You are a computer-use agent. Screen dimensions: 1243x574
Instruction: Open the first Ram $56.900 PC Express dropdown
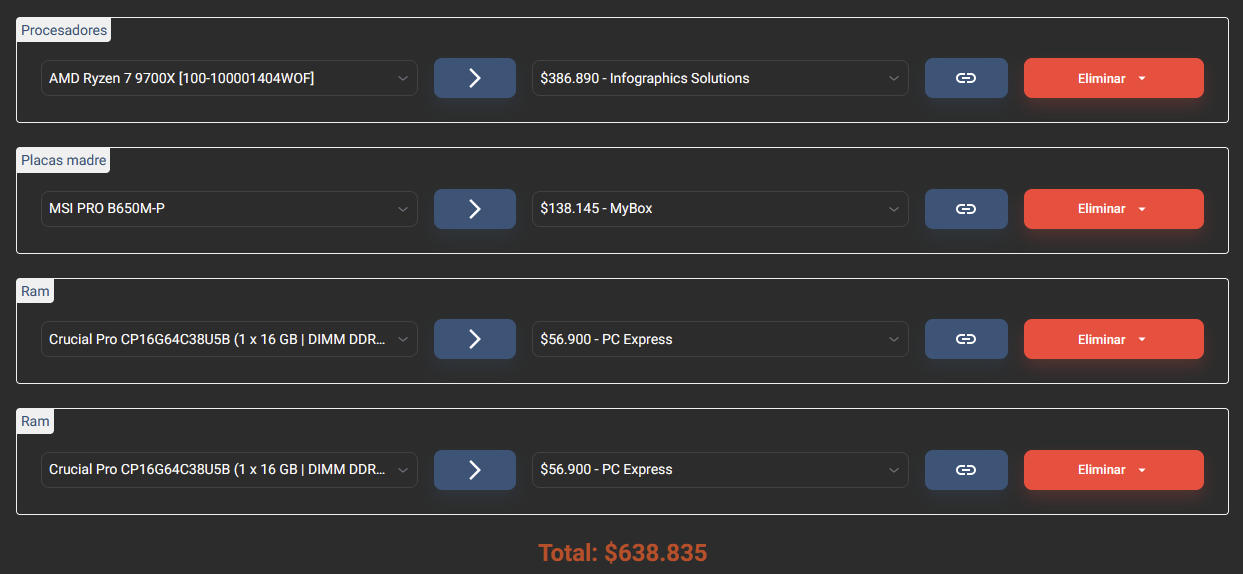[720, 339]
